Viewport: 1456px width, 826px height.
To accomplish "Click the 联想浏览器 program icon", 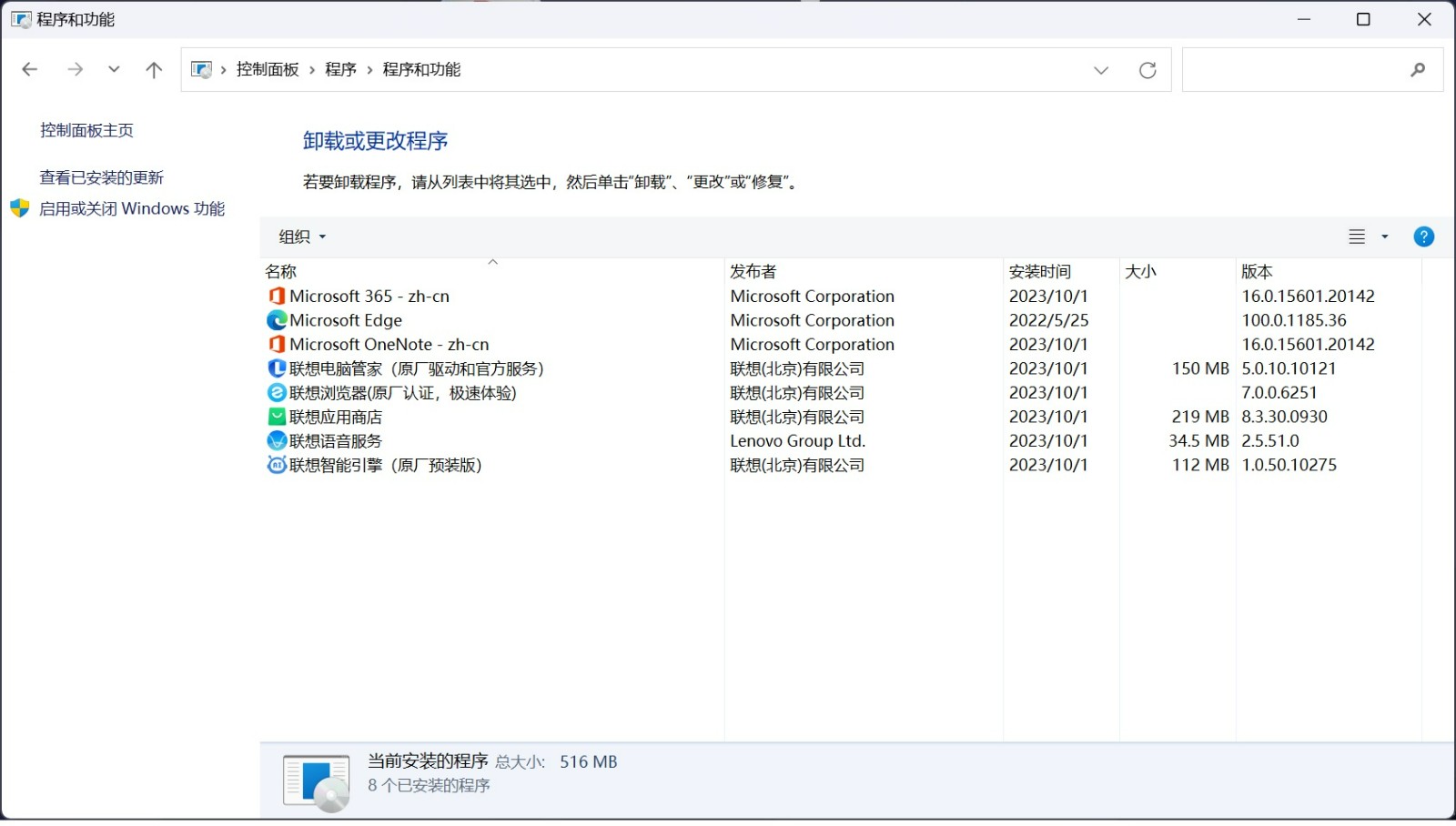I will (x=277, y=393).
